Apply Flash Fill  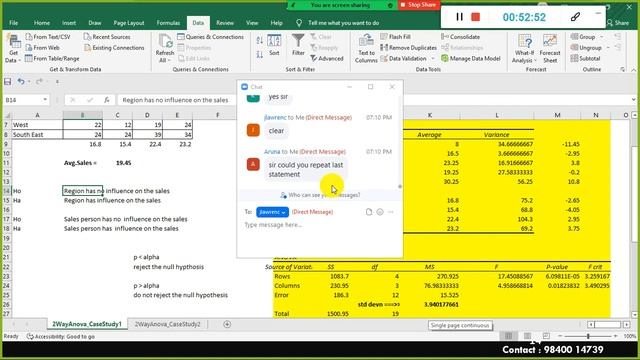pos(396,37)
